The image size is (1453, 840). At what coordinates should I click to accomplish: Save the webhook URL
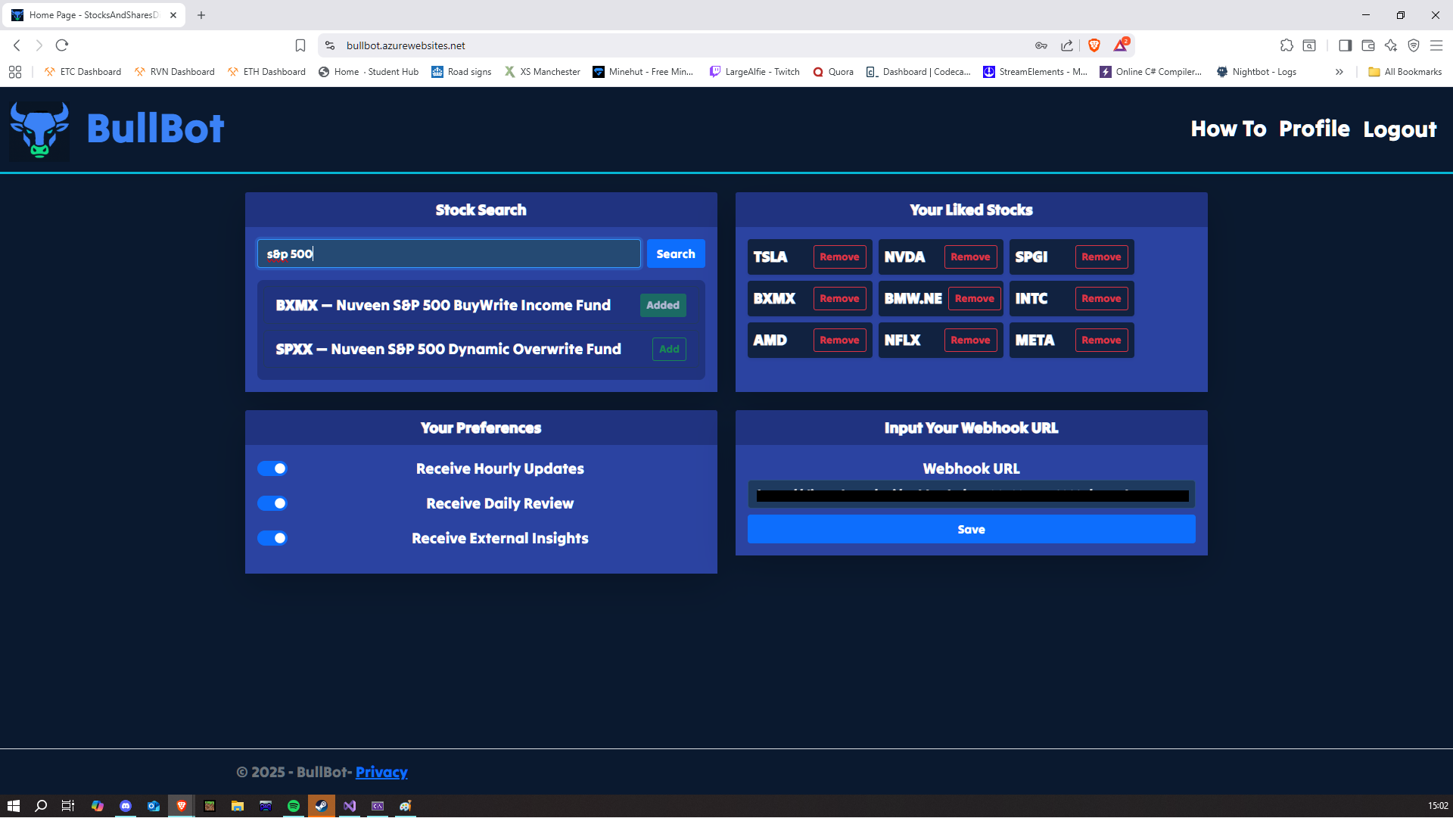coord(971,529)
